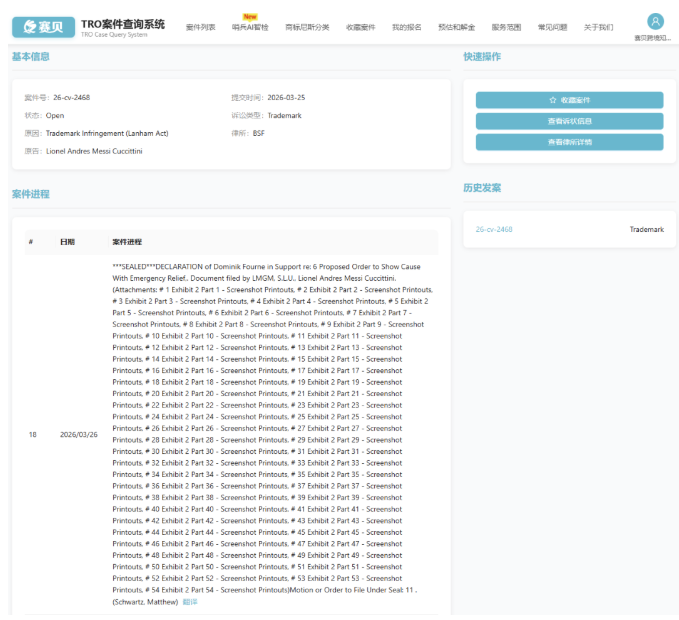Open 常见问题 page
The width and height of the screenshot is (679, 620).
[553, 27]
